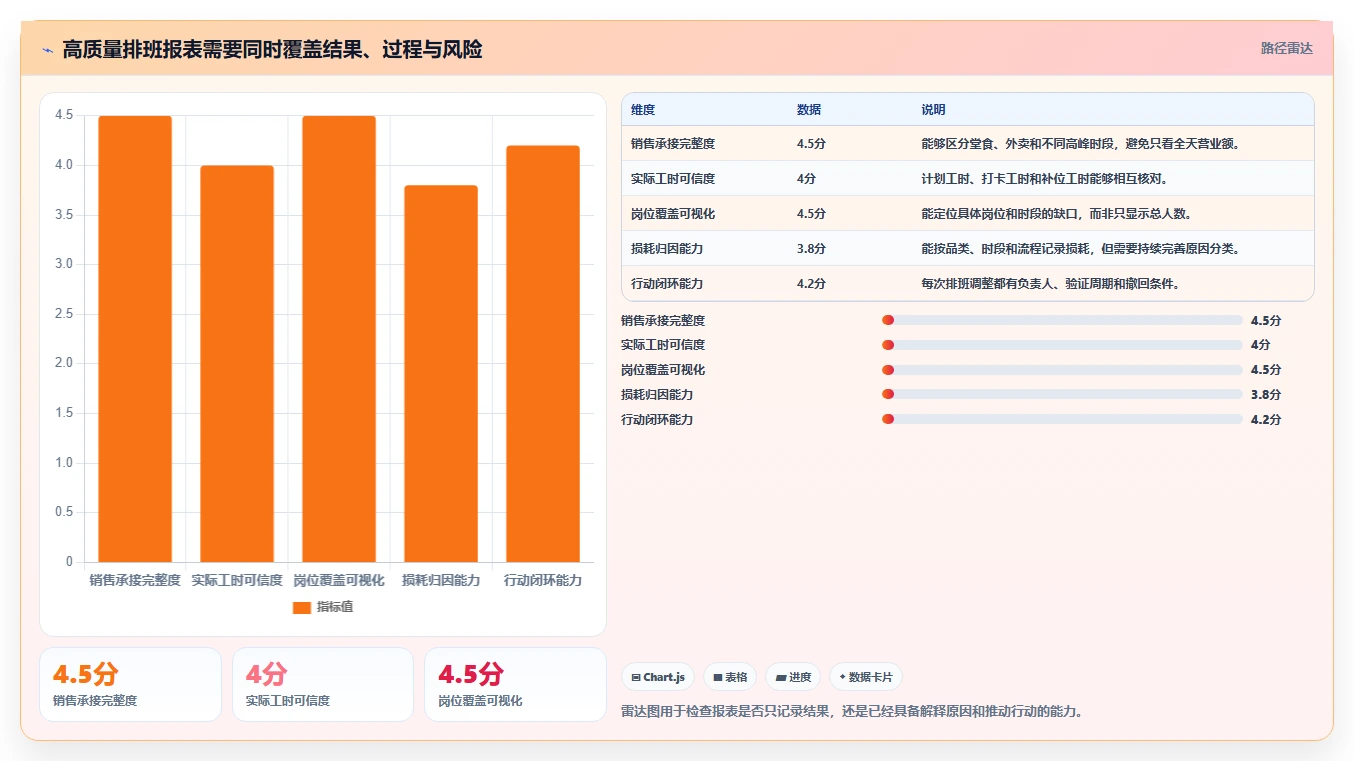Toggle the 指标值 legend swatch

[302, 607]
